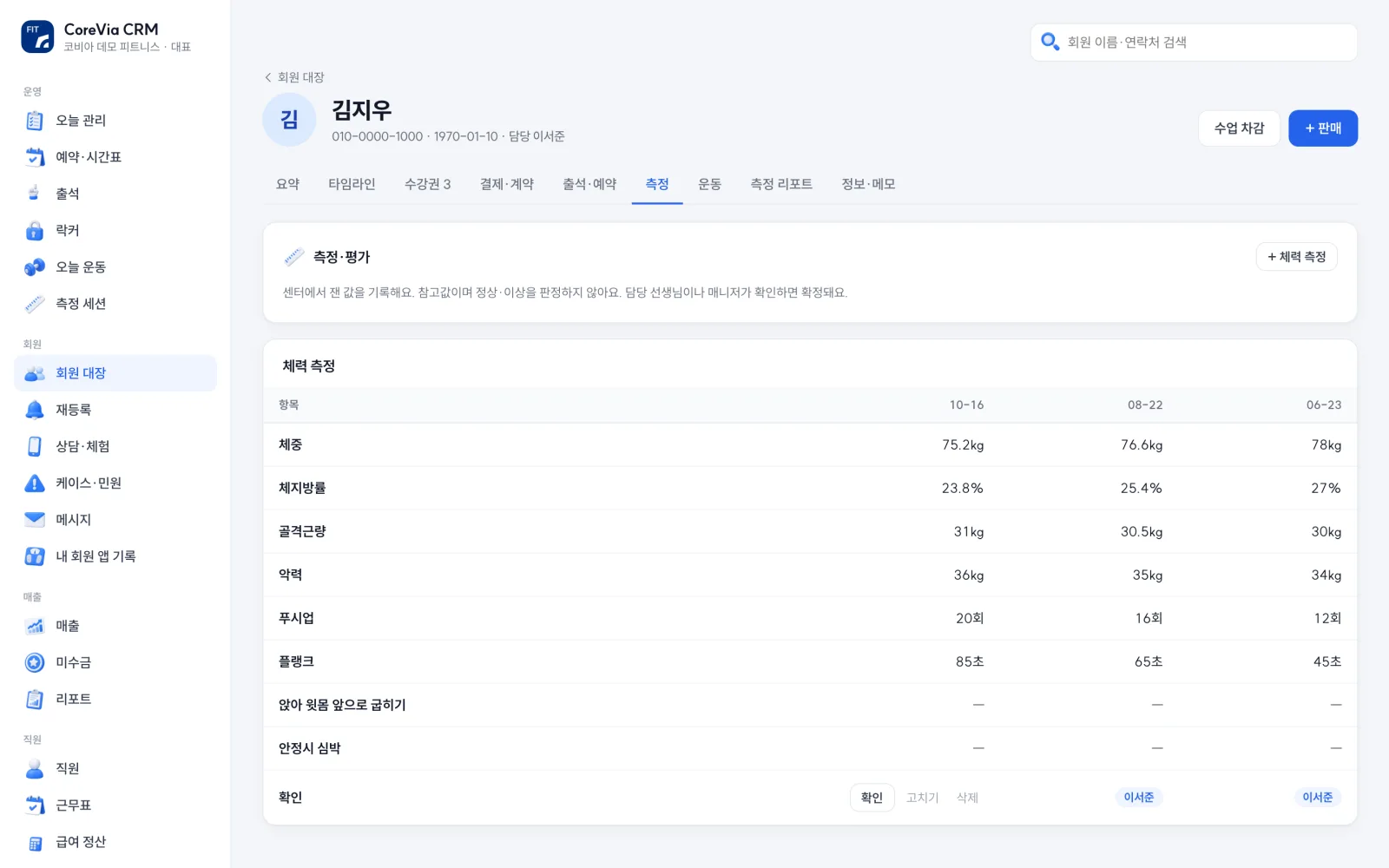
Task: Click 고치기 to edit measurement
Action: click(923, 798)
